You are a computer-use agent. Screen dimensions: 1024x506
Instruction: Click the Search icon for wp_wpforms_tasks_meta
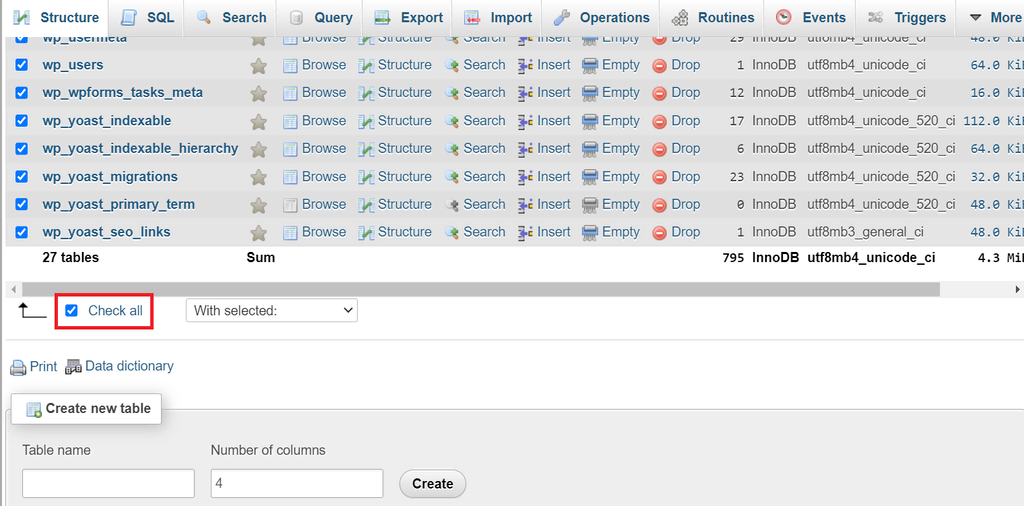452,93
